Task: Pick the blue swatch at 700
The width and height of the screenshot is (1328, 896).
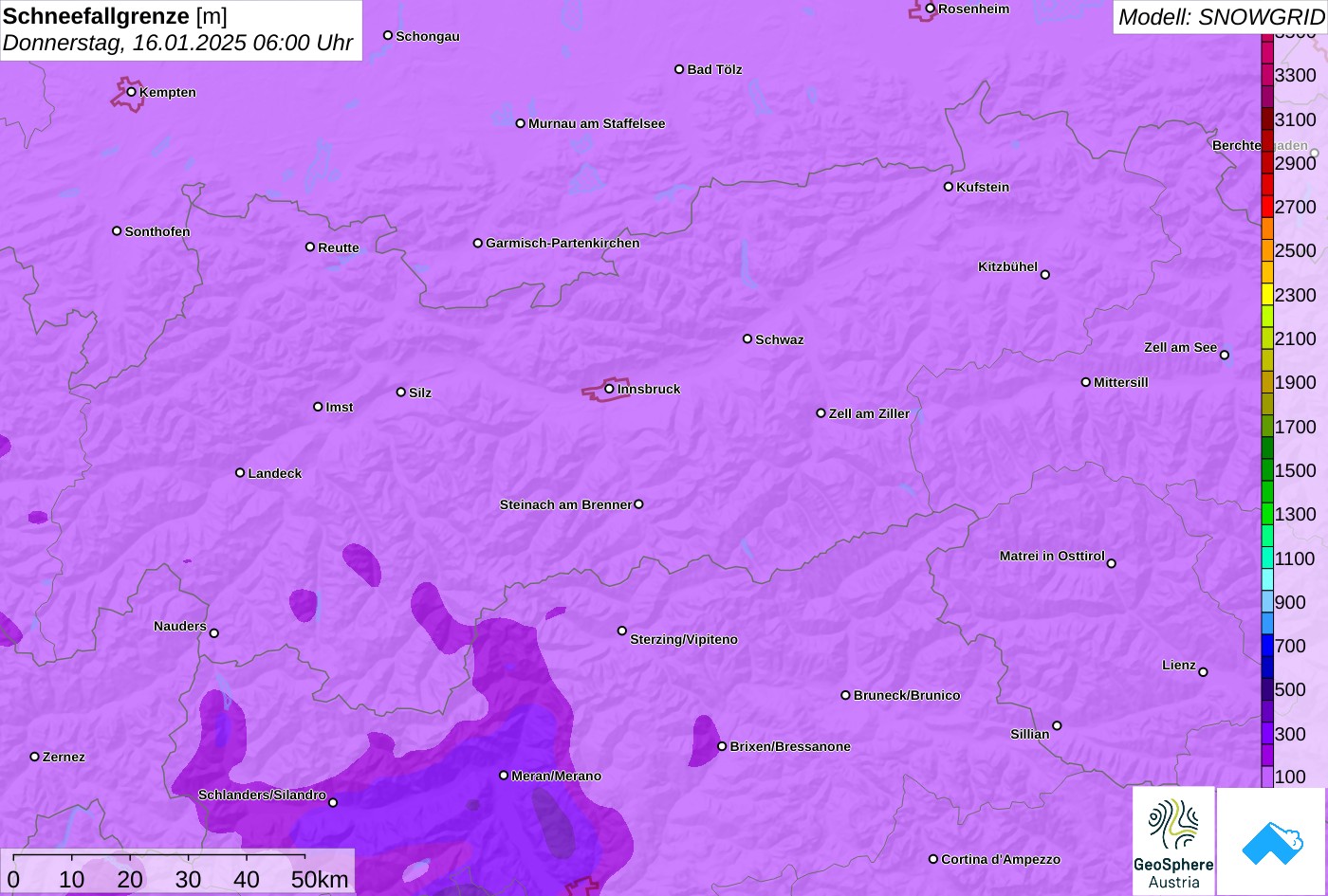Action: pyautogui.click(x=1267, y=646)
